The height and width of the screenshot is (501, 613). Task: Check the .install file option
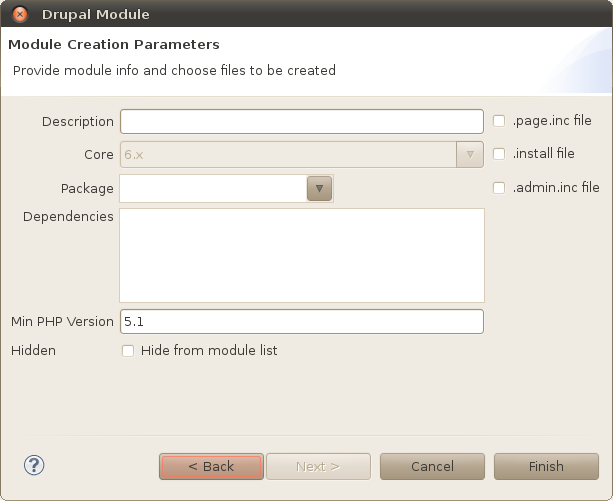click(499, 154)
